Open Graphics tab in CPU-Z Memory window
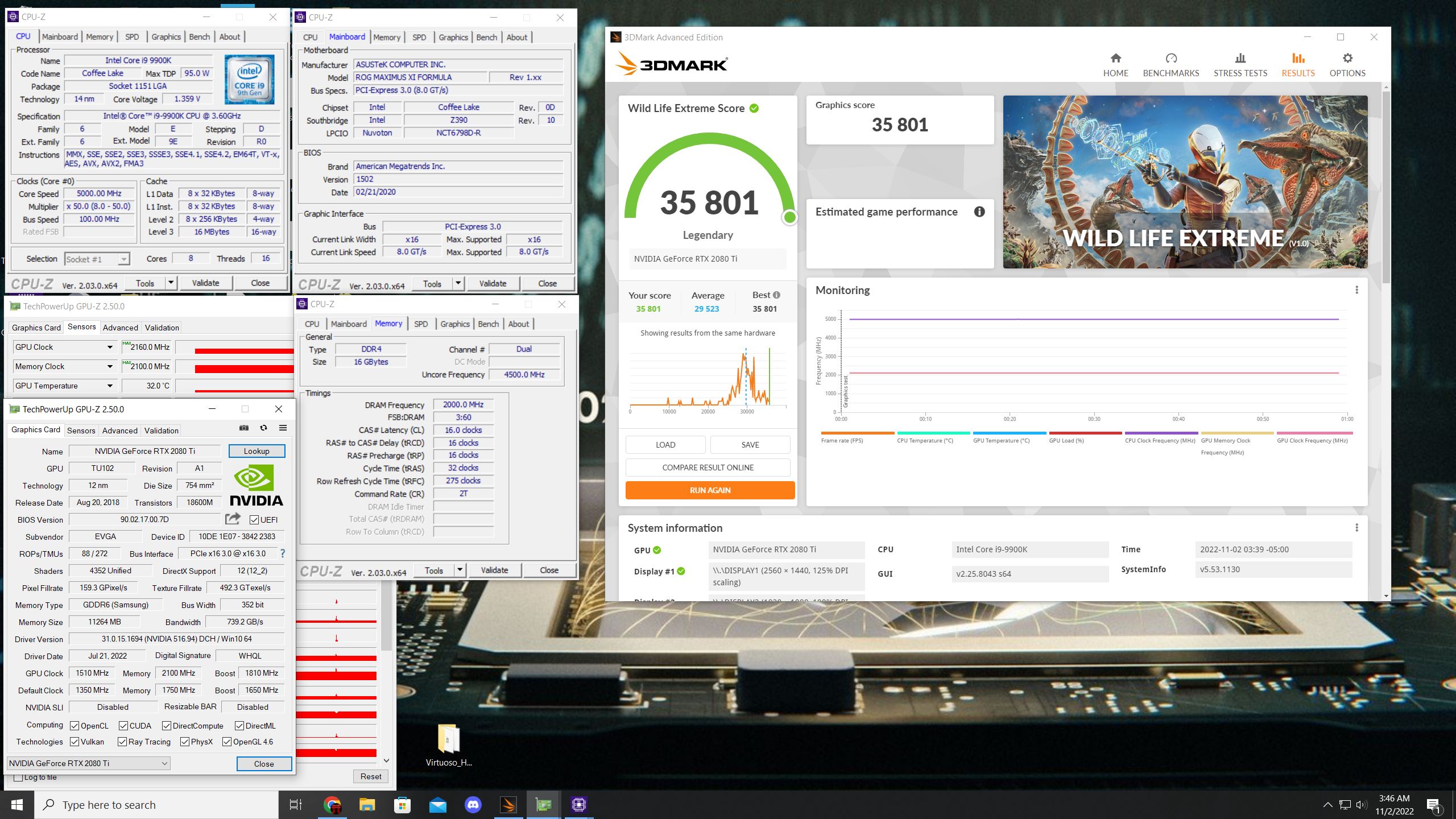1456x819 pixels. point(455,324)
